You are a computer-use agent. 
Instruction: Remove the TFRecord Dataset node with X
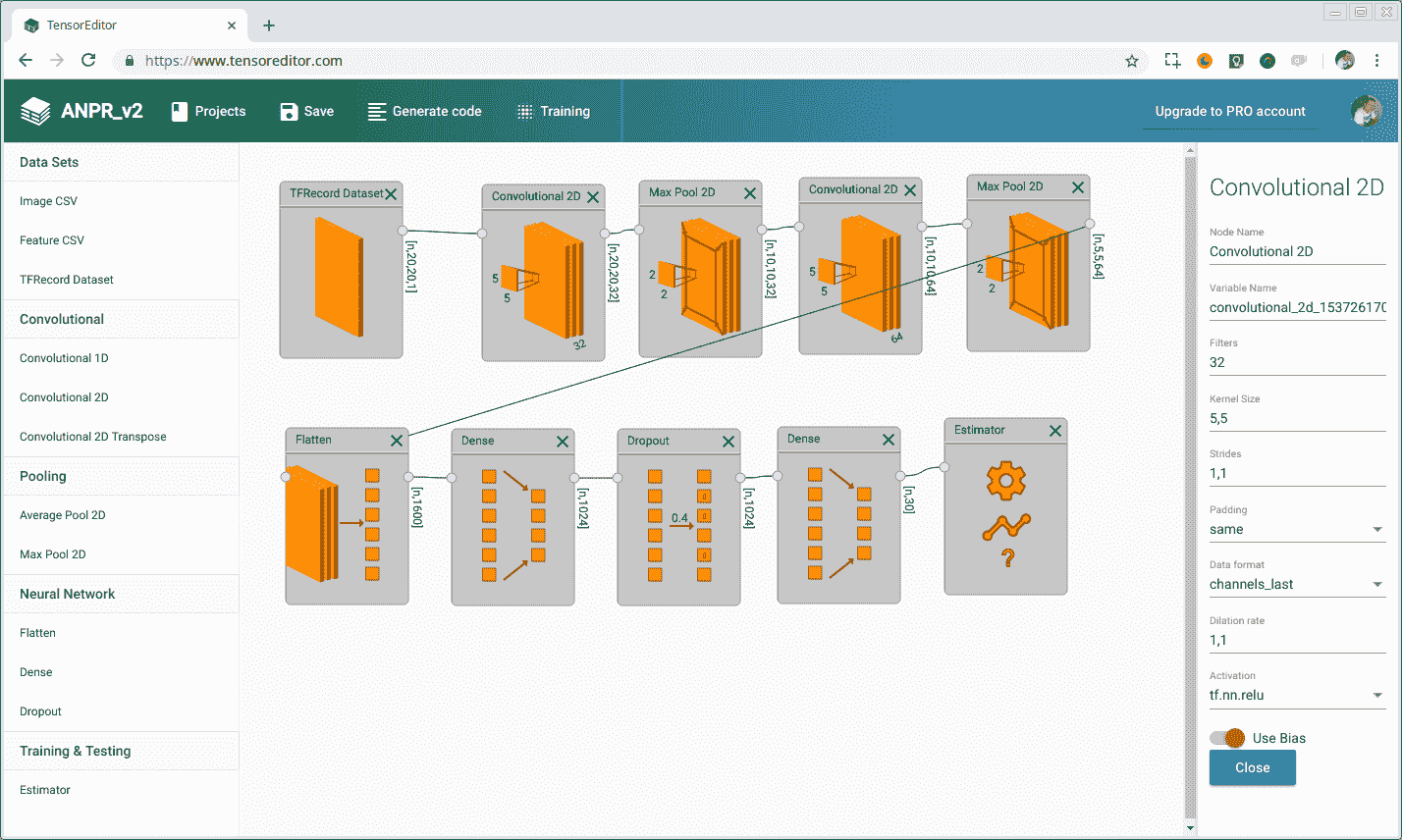(x=391, y=194)
